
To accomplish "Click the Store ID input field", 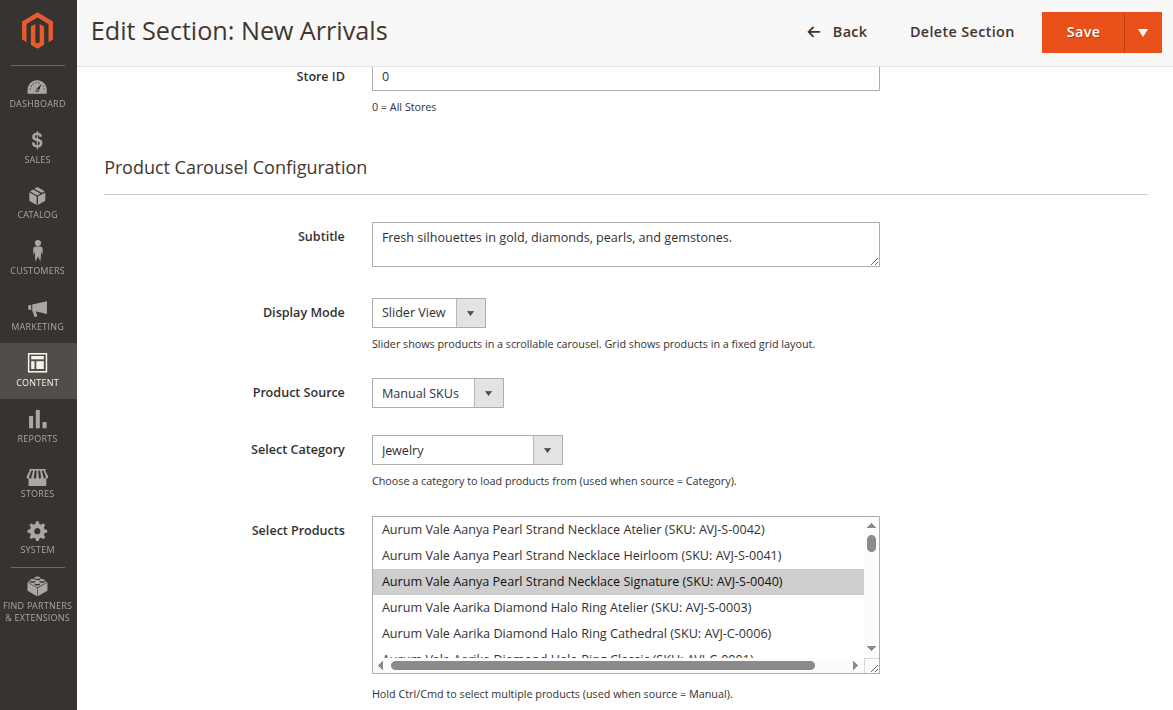I will pos(625,77).
